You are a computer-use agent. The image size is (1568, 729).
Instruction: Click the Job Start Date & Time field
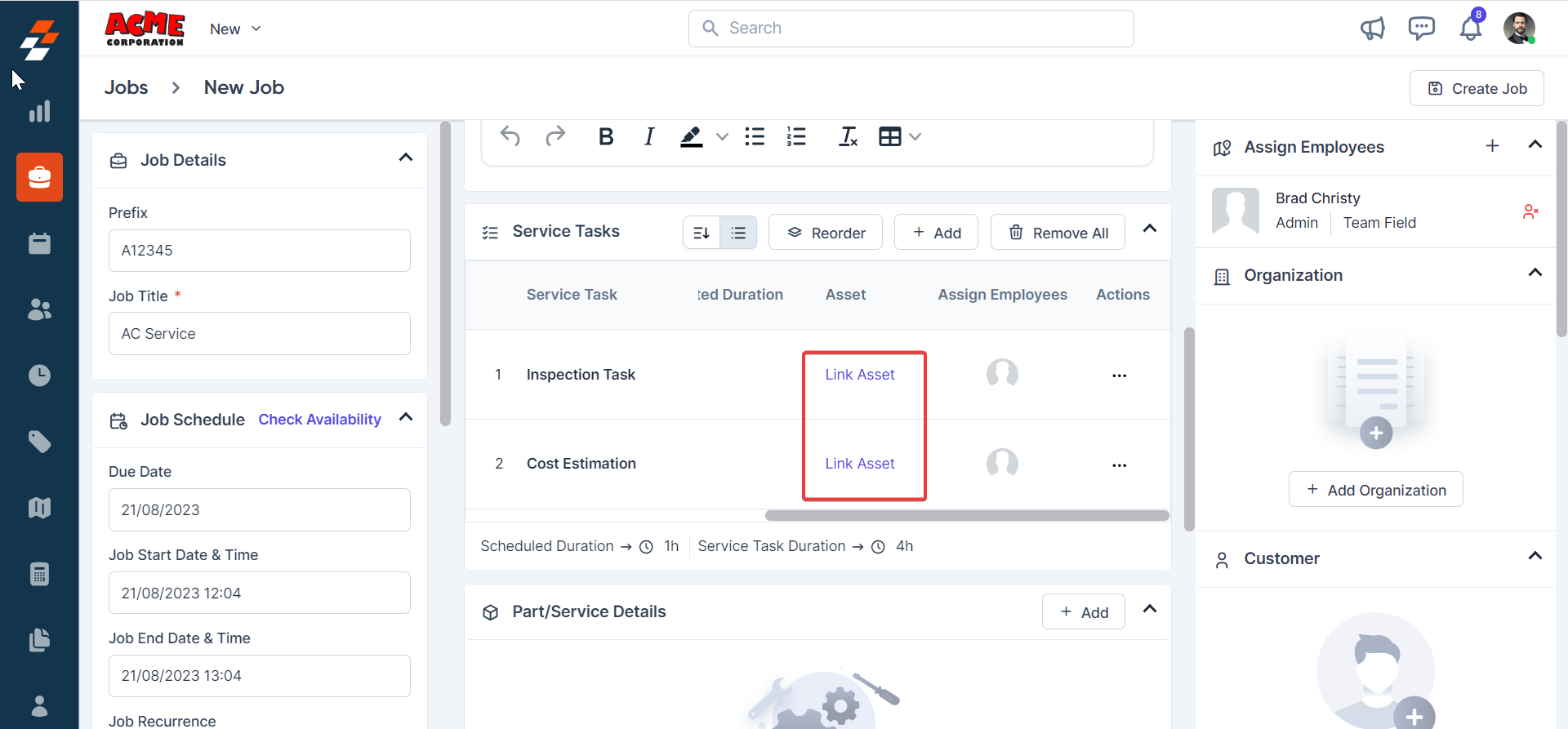pyautogui.click(x=260, y=593)
